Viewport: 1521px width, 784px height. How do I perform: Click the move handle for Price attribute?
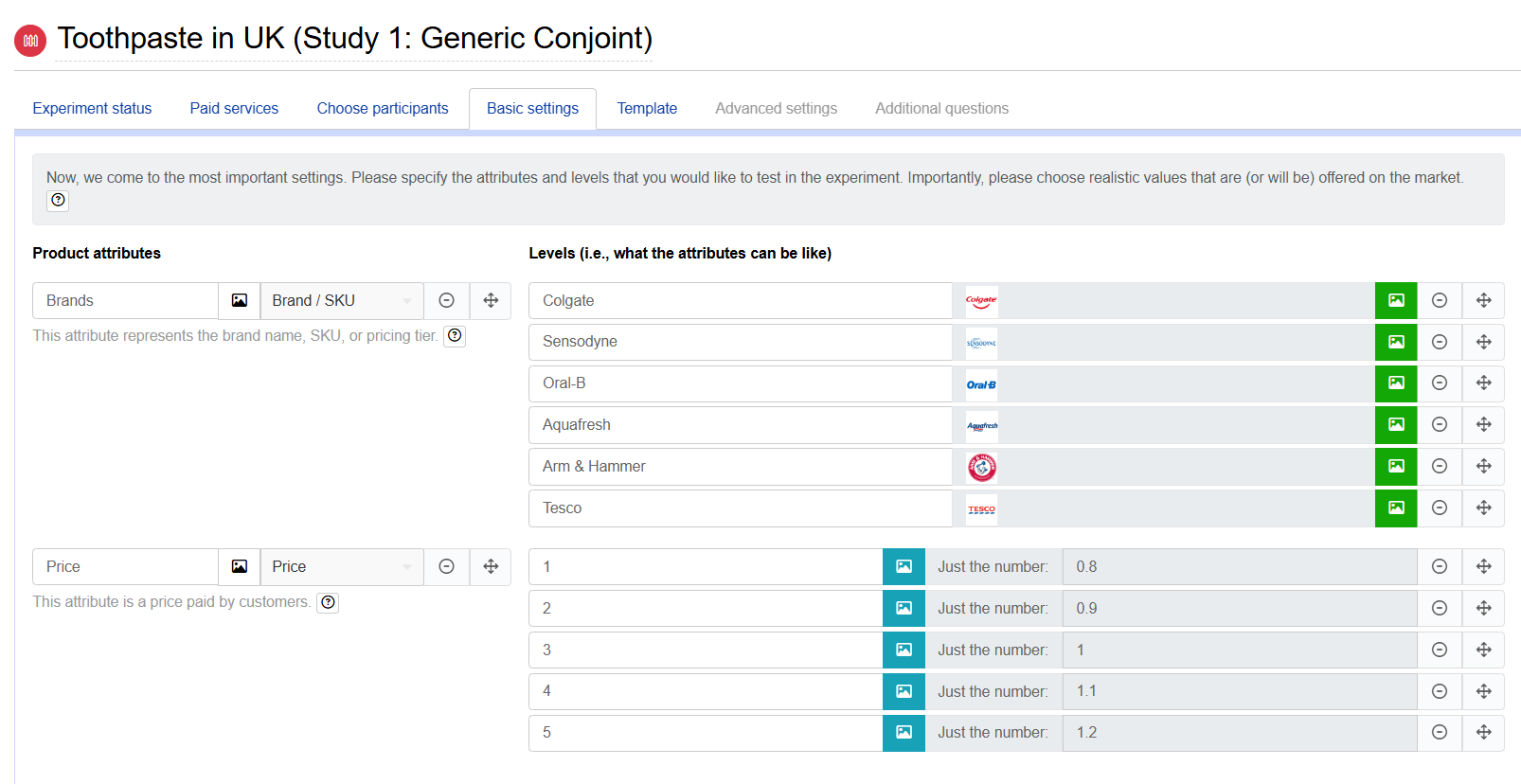tap(491, 566)
